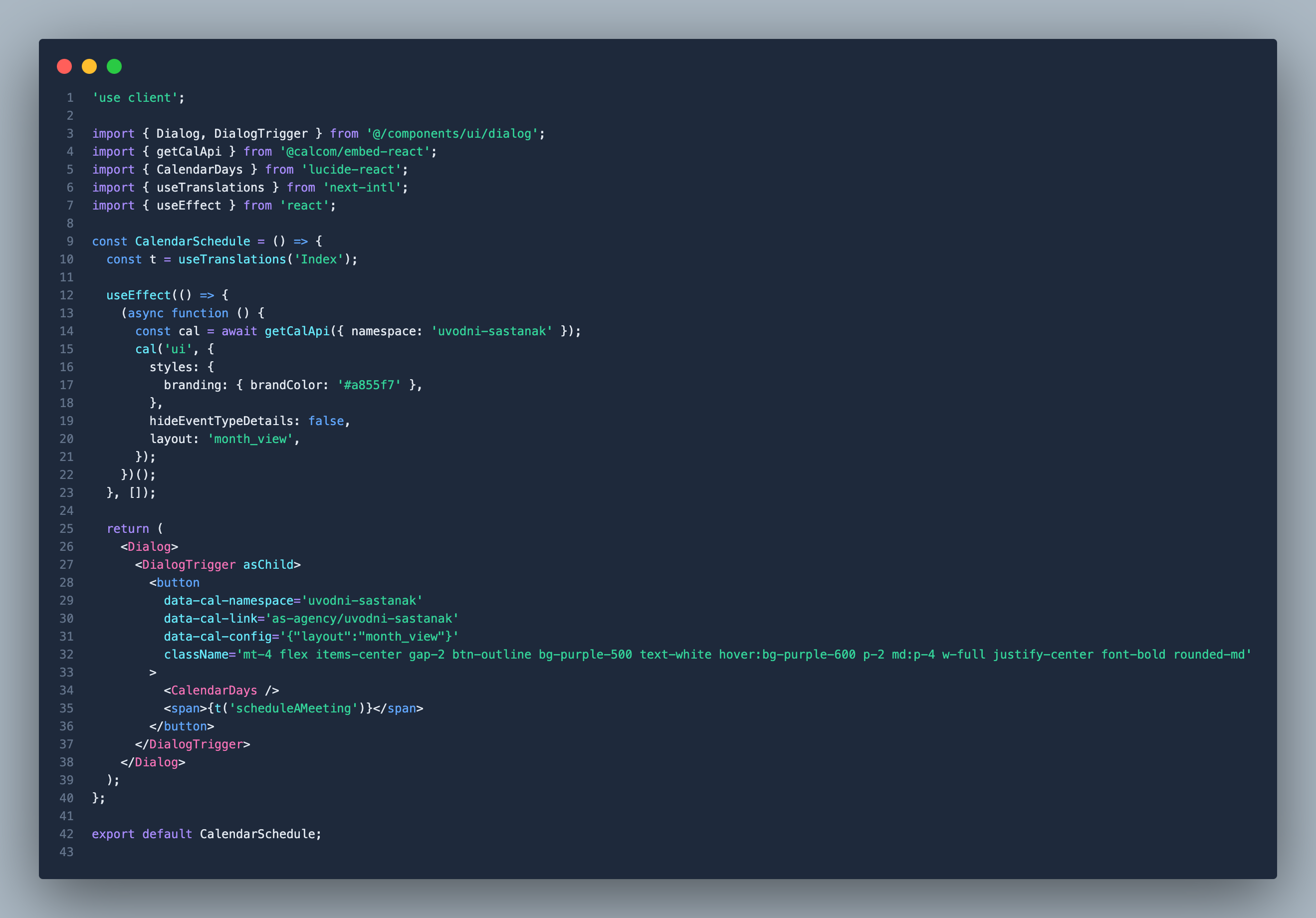
Task: Click CalendarSchedule in the const declaration
Action: [193, 241]
